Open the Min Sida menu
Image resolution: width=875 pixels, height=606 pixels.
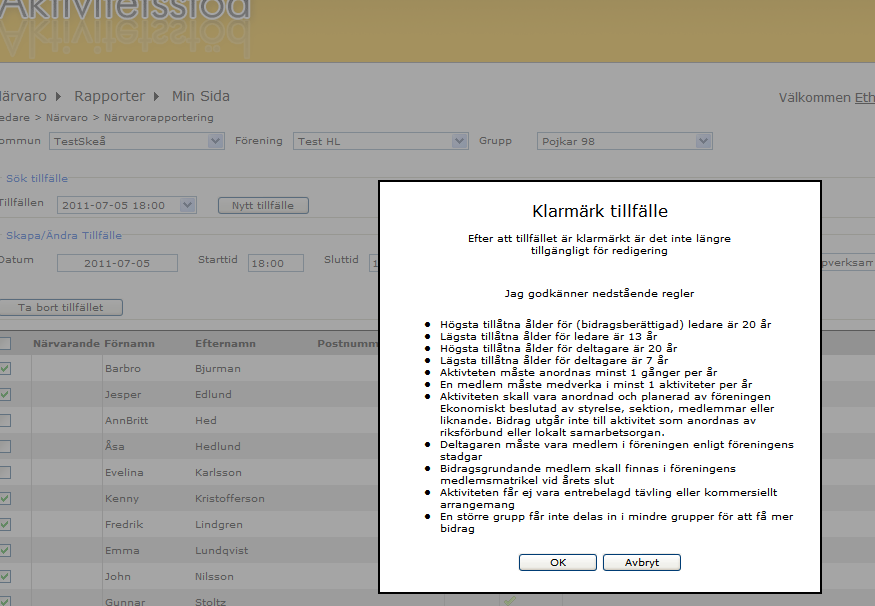[201, 96]
